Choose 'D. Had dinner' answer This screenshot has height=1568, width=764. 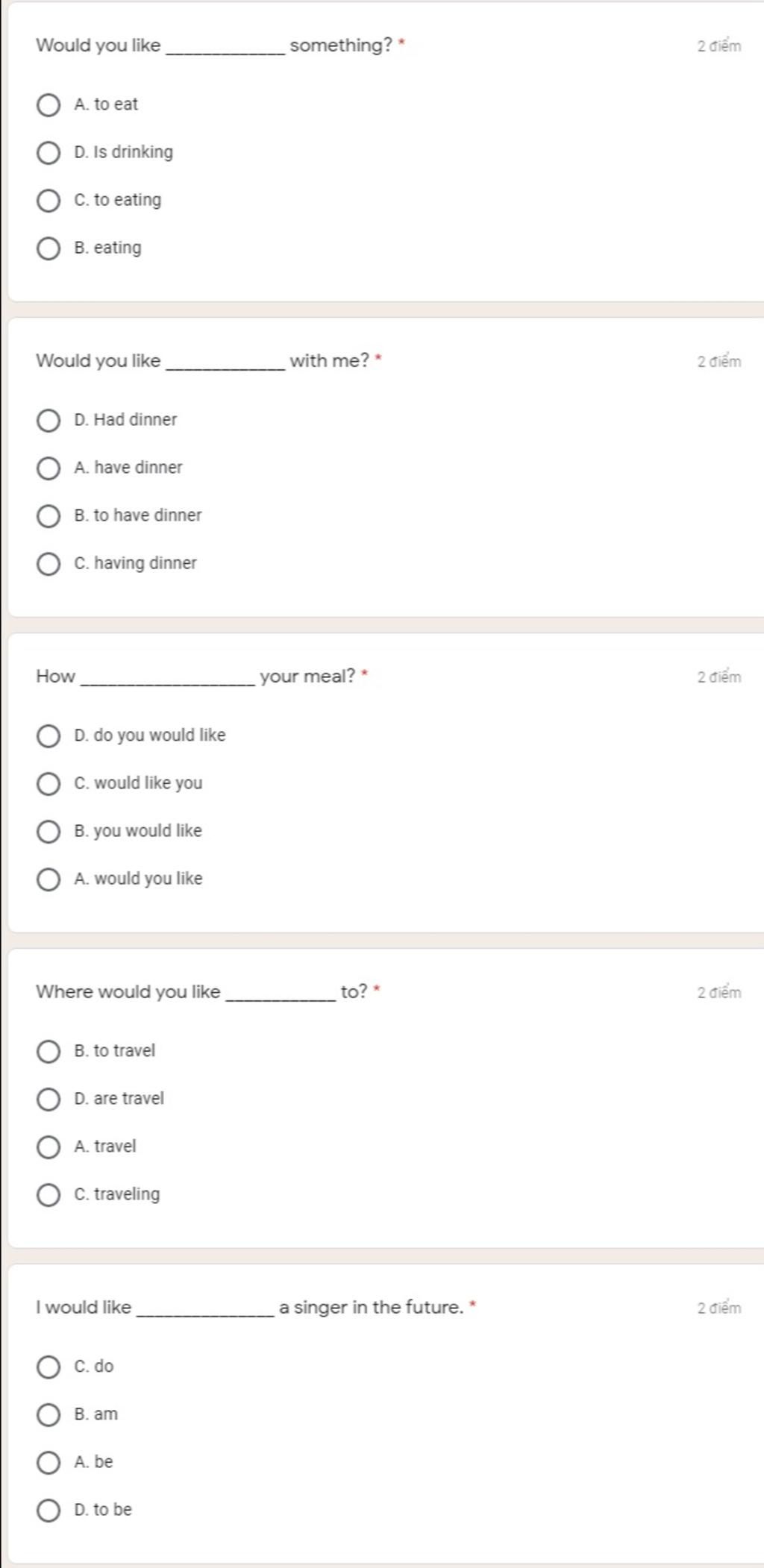48,421
